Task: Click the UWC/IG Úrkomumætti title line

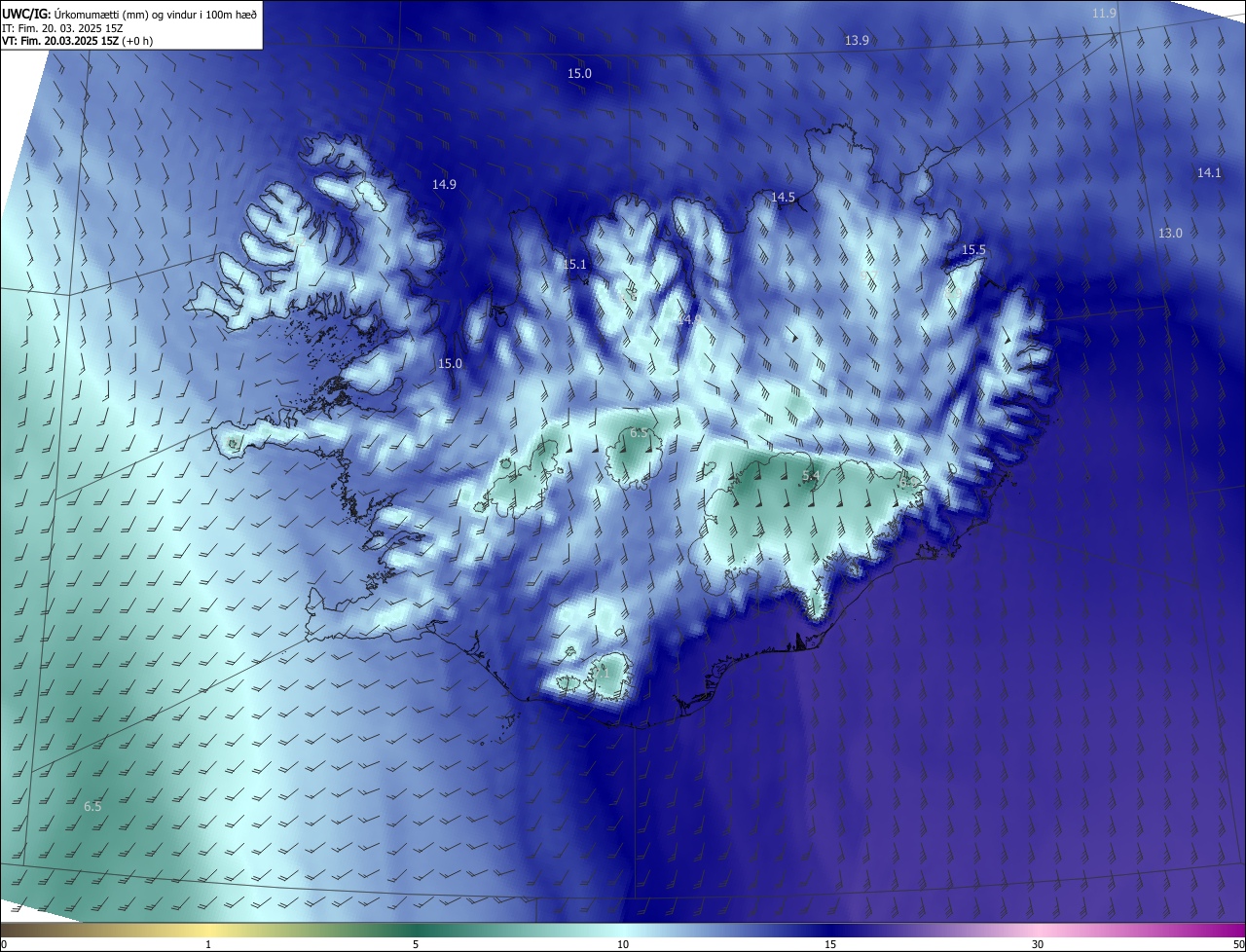Action: tap(129, 13)
